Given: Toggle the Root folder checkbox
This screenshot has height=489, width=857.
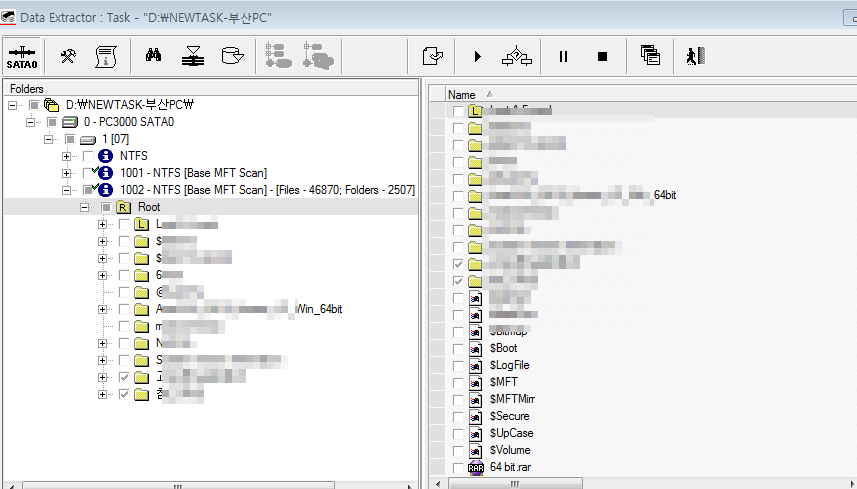Looking at the screenshot, I should (106, 207).
